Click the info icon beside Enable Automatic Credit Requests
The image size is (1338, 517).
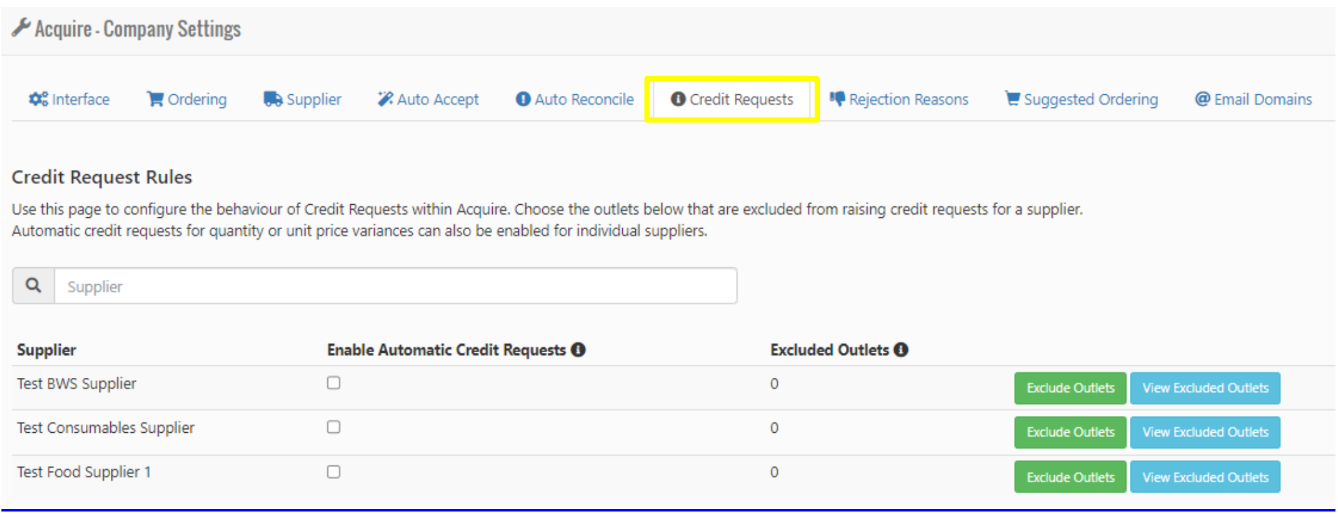(578, 350)
